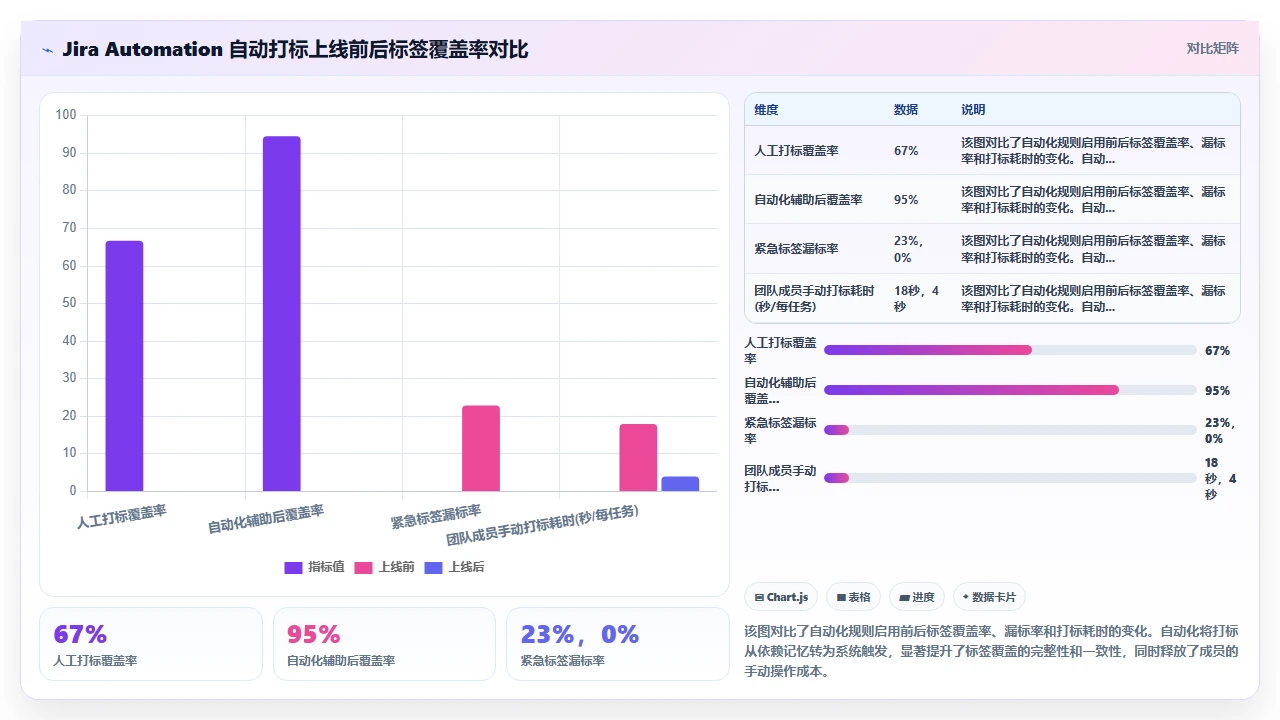1280x720 pixels.
Task: Open the 23%, 0% 紧急标签漏标率 stat card
Action: [x=618, y=644]
